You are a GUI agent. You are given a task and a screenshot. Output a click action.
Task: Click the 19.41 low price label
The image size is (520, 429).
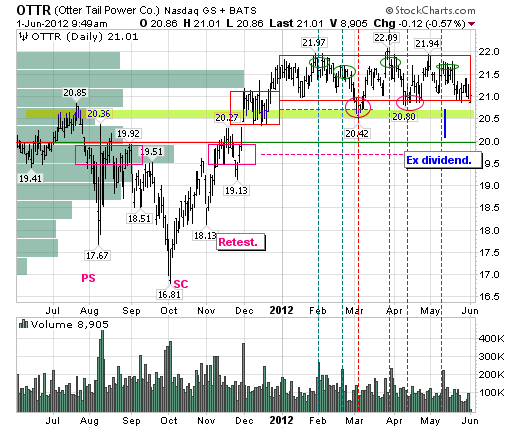tap(30, 178)
